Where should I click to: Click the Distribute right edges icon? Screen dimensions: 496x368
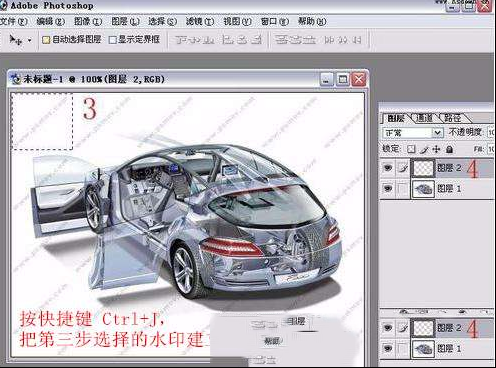point(356,40)
